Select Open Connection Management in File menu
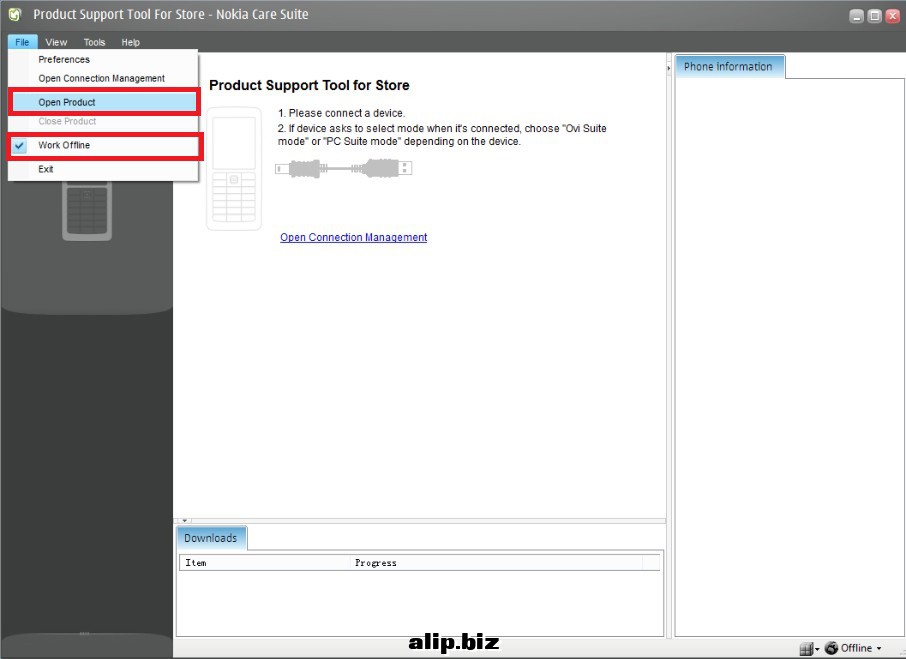 pyautogui.click(x=104, y=79)
